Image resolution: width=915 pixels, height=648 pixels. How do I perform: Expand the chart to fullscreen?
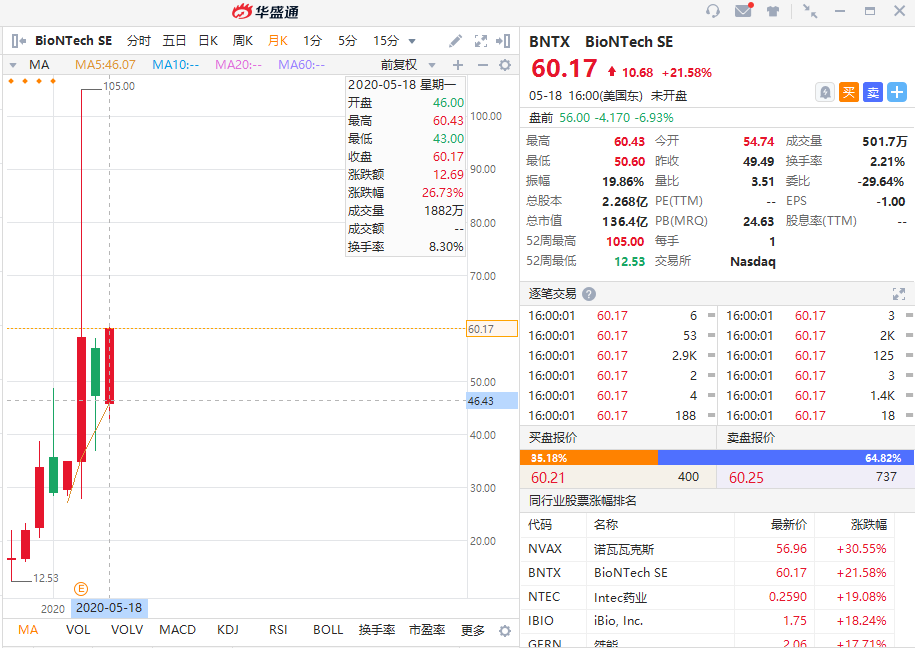point(480,41)
